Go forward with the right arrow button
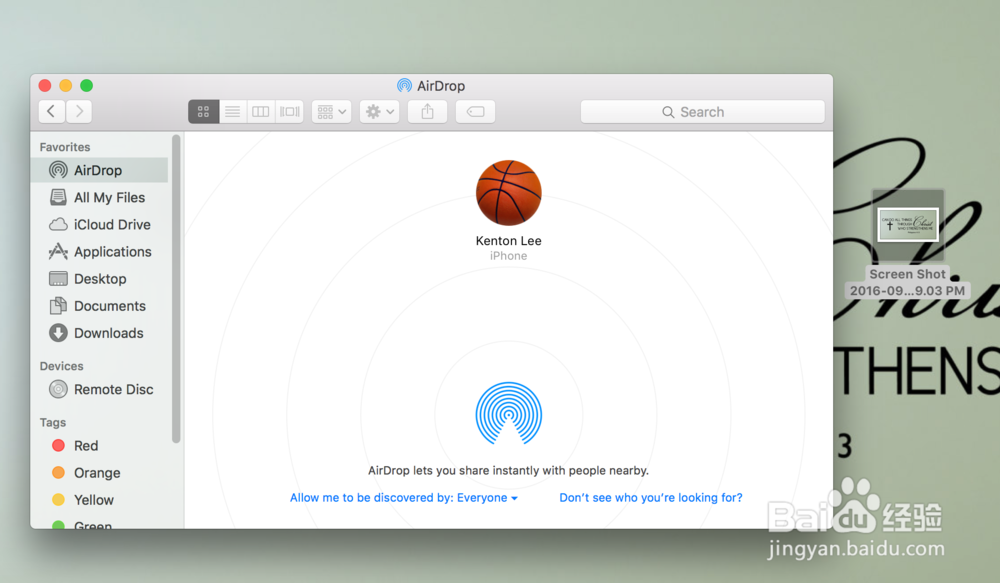The image size is (1000, 583). pyautogui.click(x=79, y=112)
